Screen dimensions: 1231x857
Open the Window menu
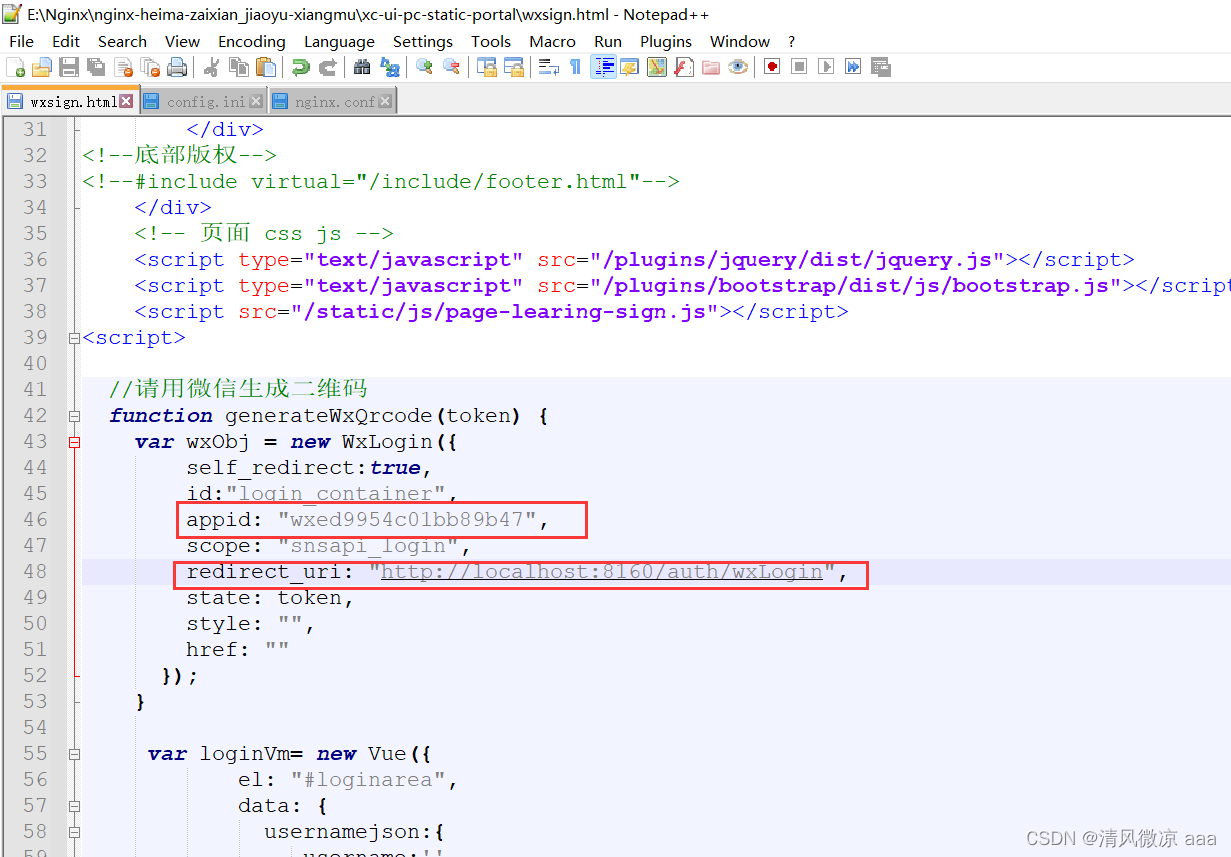tap(740, 41)
